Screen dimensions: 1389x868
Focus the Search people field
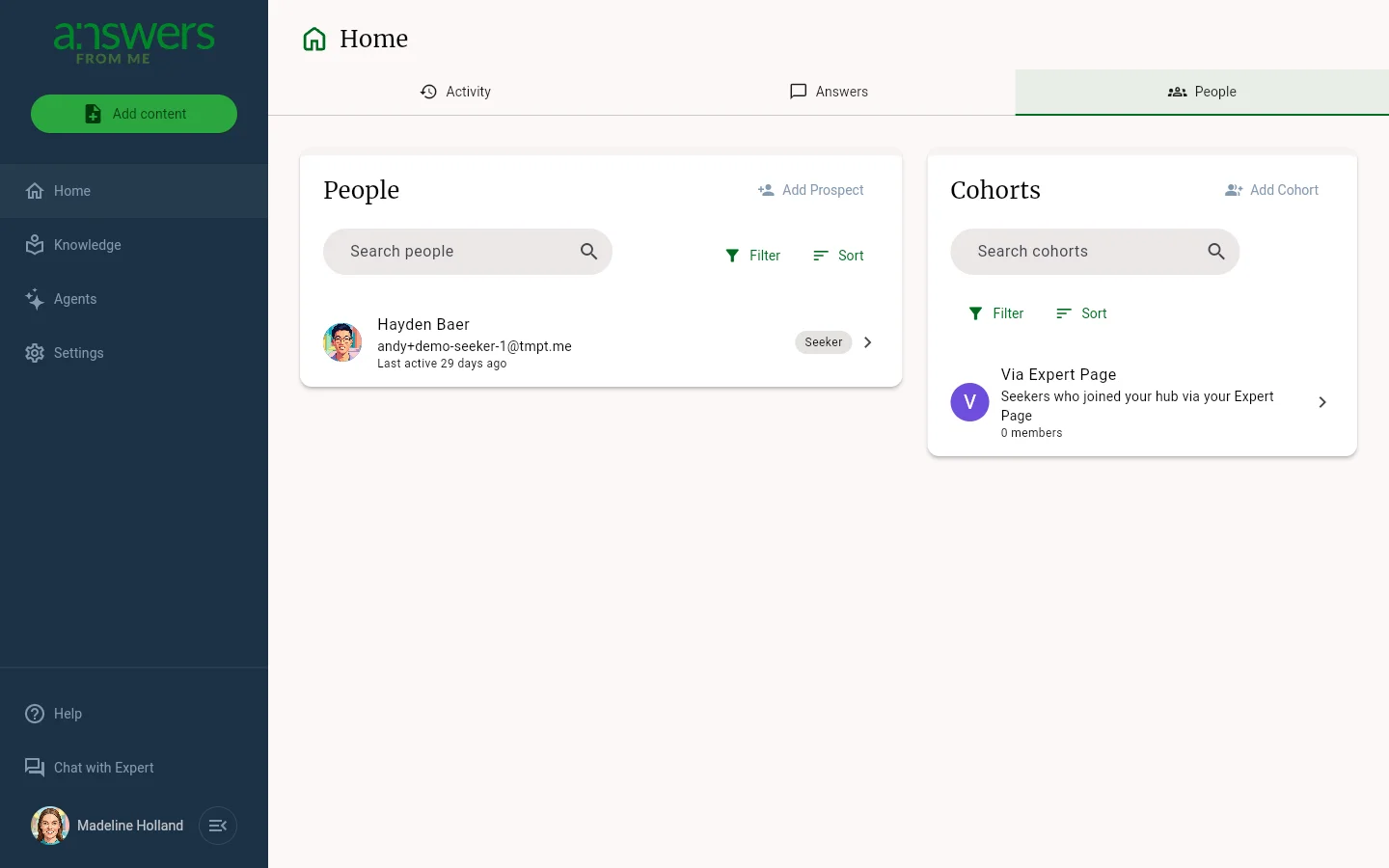[468, 252]
